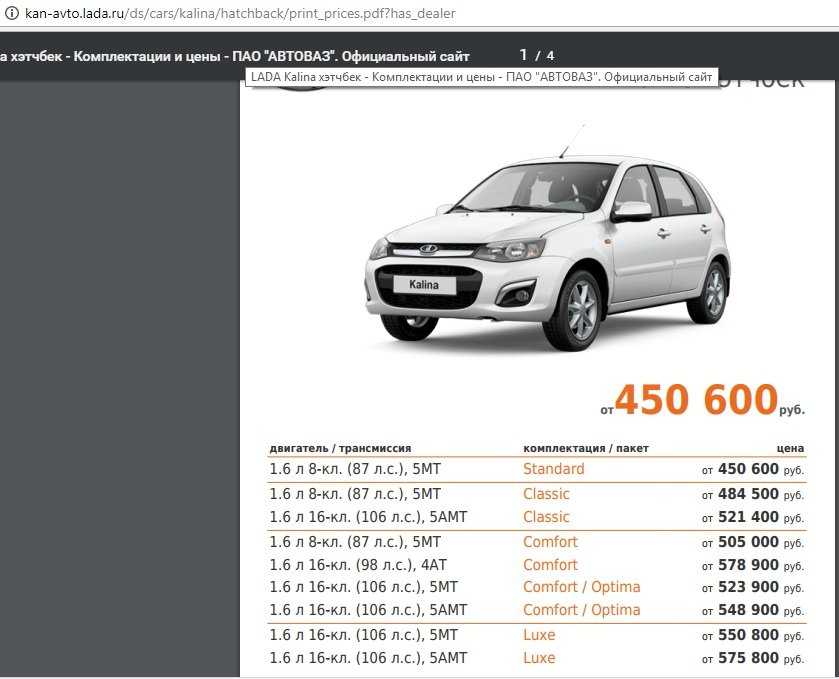Click the 'цена' column header
The height and width of the screenshot is (679, 839).
tap(790, 448)
